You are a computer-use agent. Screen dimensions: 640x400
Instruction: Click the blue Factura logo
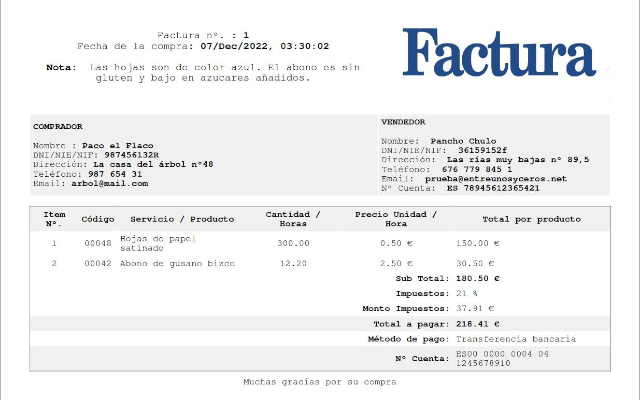coord(499,53)
